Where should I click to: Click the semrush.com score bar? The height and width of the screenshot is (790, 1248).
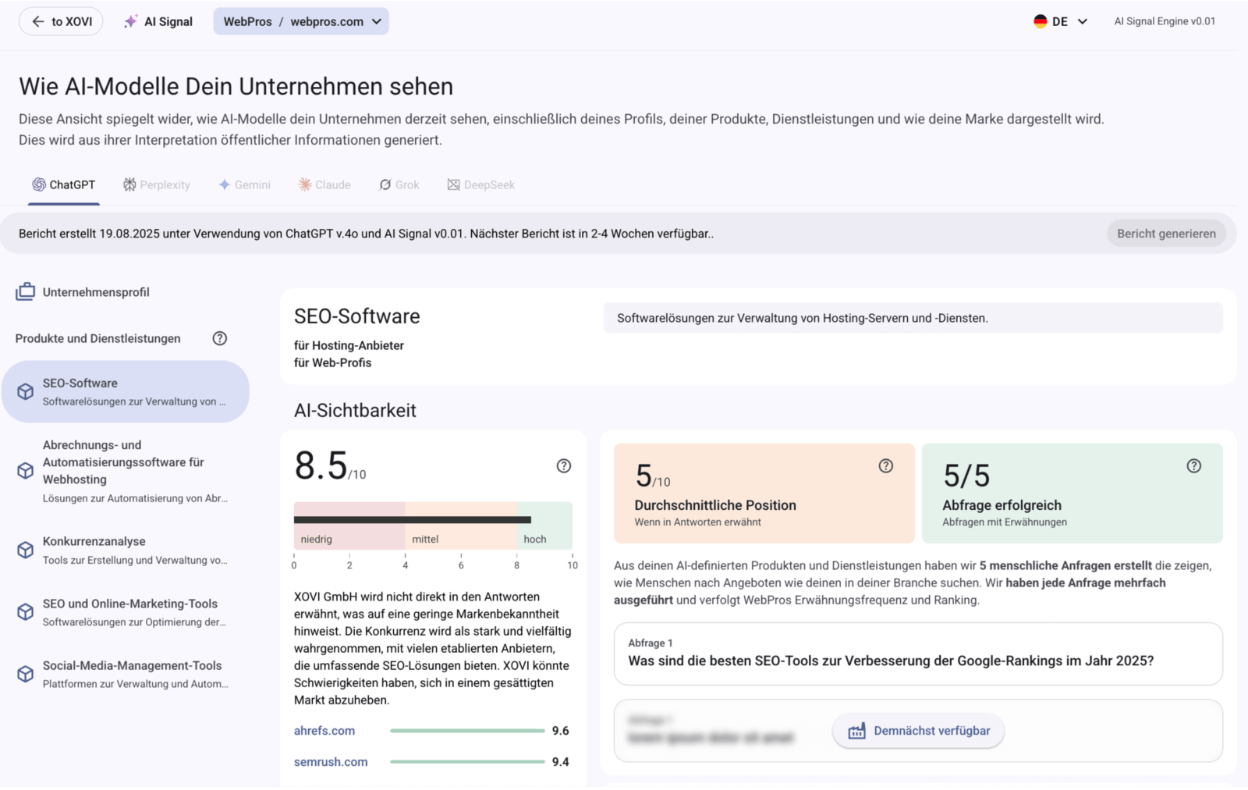466,762
